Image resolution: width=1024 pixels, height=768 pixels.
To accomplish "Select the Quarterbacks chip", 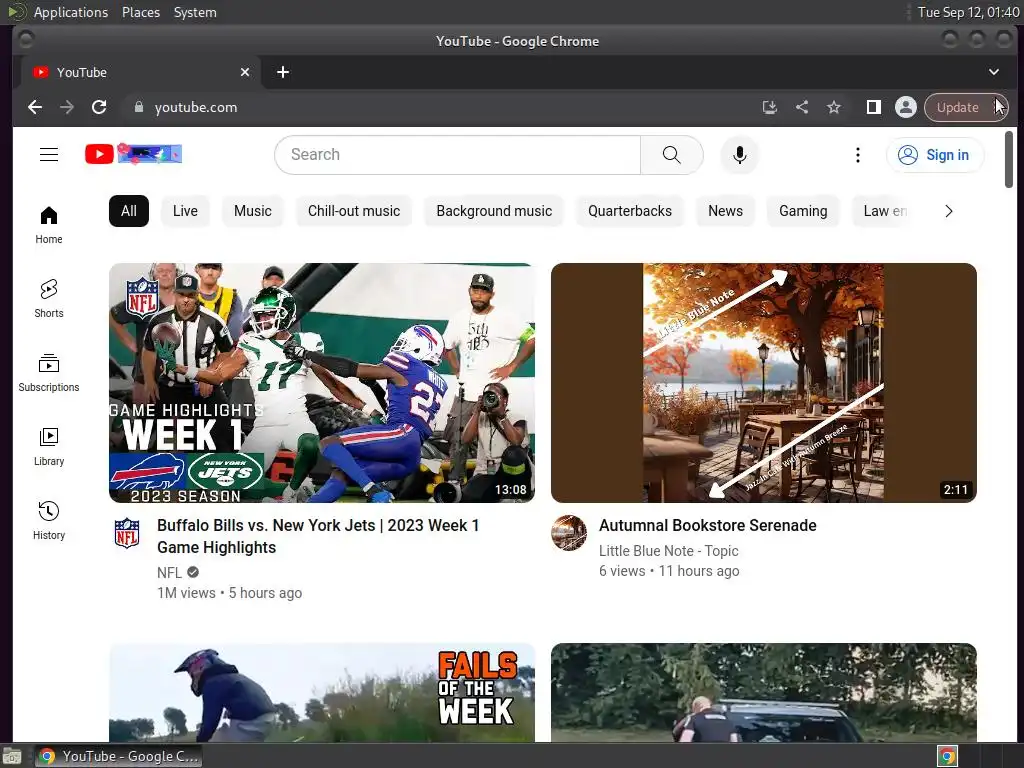I will (630, 211).
